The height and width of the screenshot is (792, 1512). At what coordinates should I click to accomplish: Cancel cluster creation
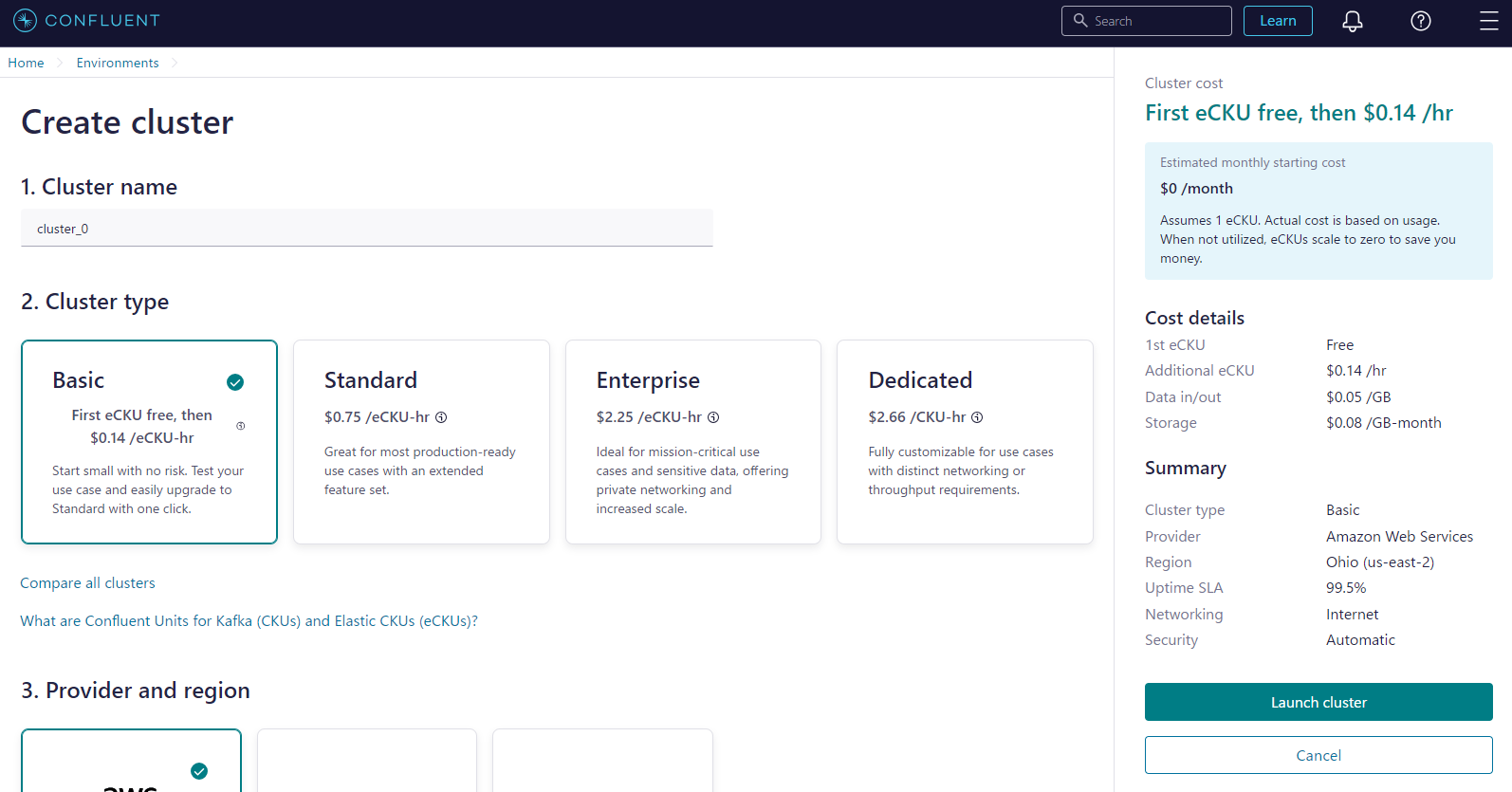[x=1318, y=755]
